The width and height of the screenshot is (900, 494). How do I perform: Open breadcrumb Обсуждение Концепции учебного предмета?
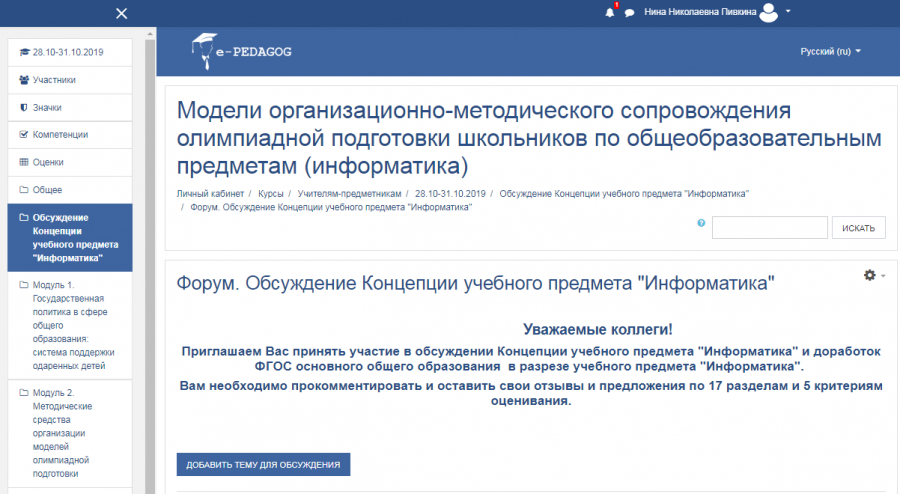[x=624, y=194]
